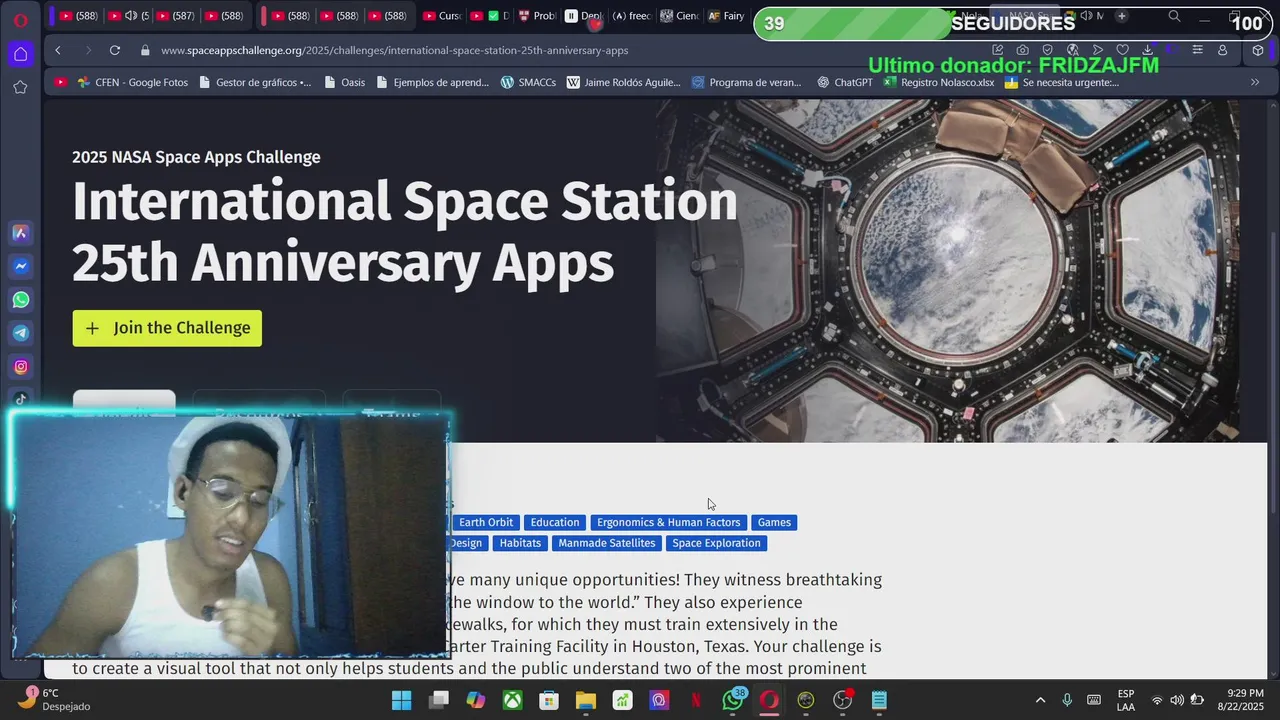
Task: Open the taskbar volume speaker icon
Action: pyautogui.click(x=1177, y=700)
